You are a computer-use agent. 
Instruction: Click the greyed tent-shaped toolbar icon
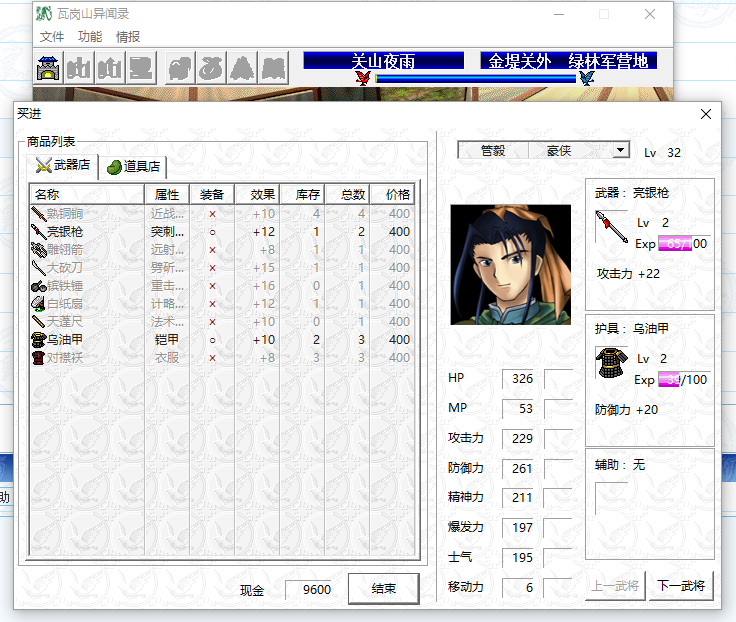click(242, 68)
